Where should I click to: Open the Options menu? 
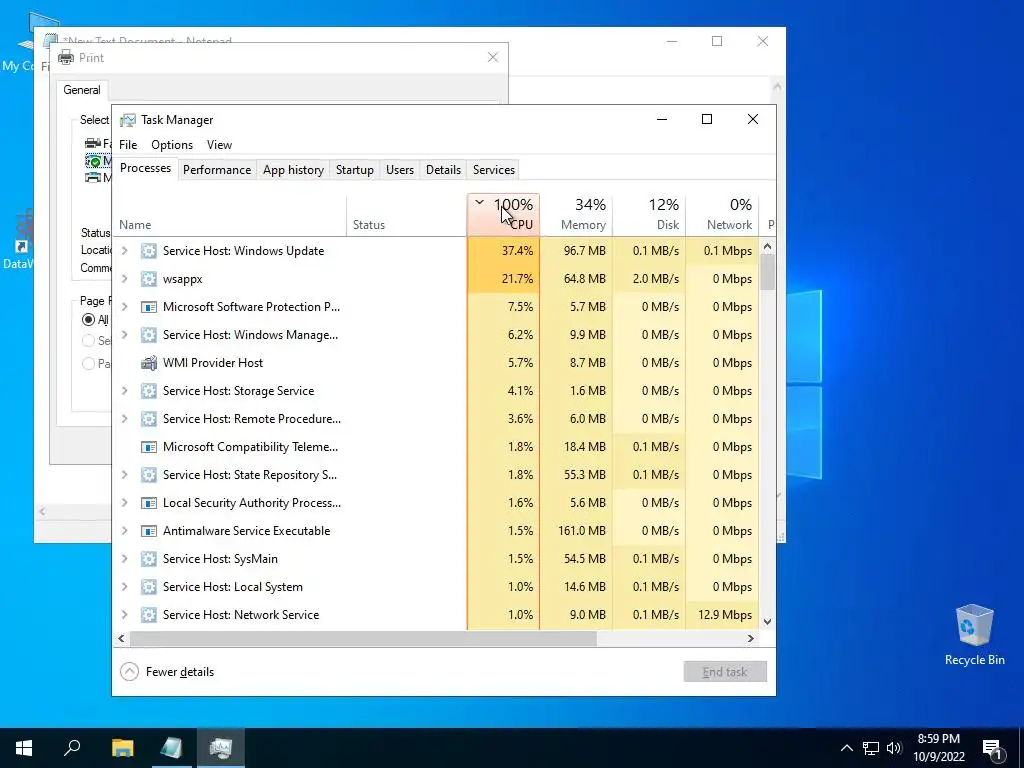pyautogui.click(x=172, y=145)
